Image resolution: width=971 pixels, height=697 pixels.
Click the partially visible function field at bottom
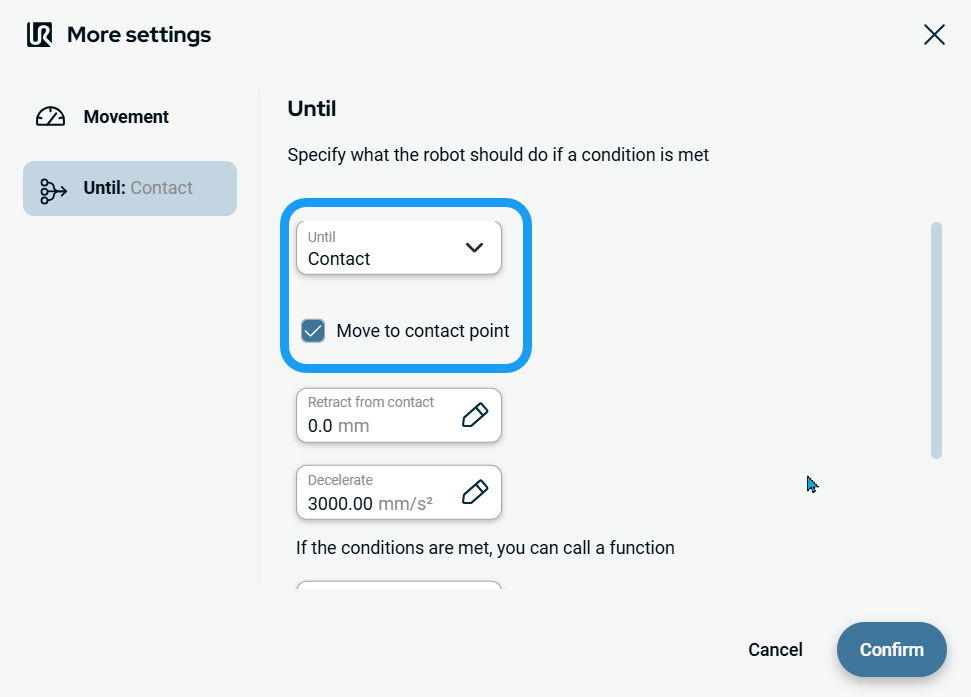click(398, 585)
